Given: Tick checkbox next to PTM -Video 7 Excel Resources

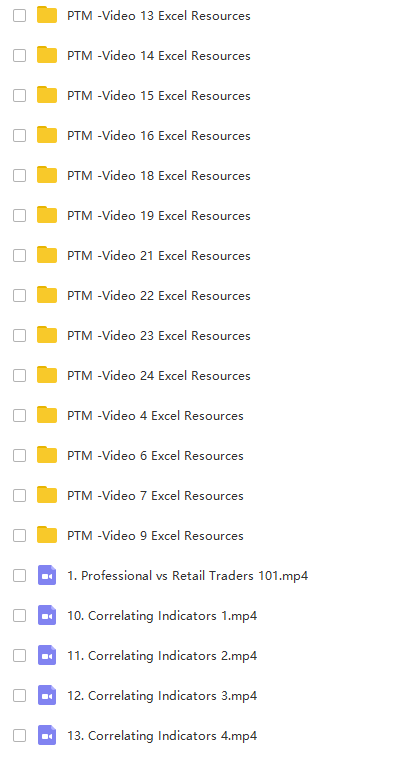Looking at the screenshot, I should [x=19, y=495].
